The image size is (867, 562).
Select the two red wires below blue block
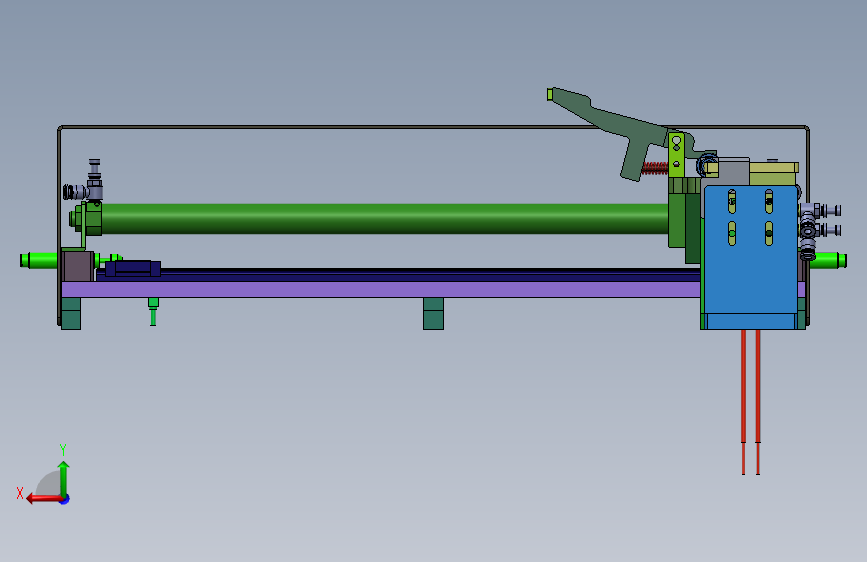(750, 402)
